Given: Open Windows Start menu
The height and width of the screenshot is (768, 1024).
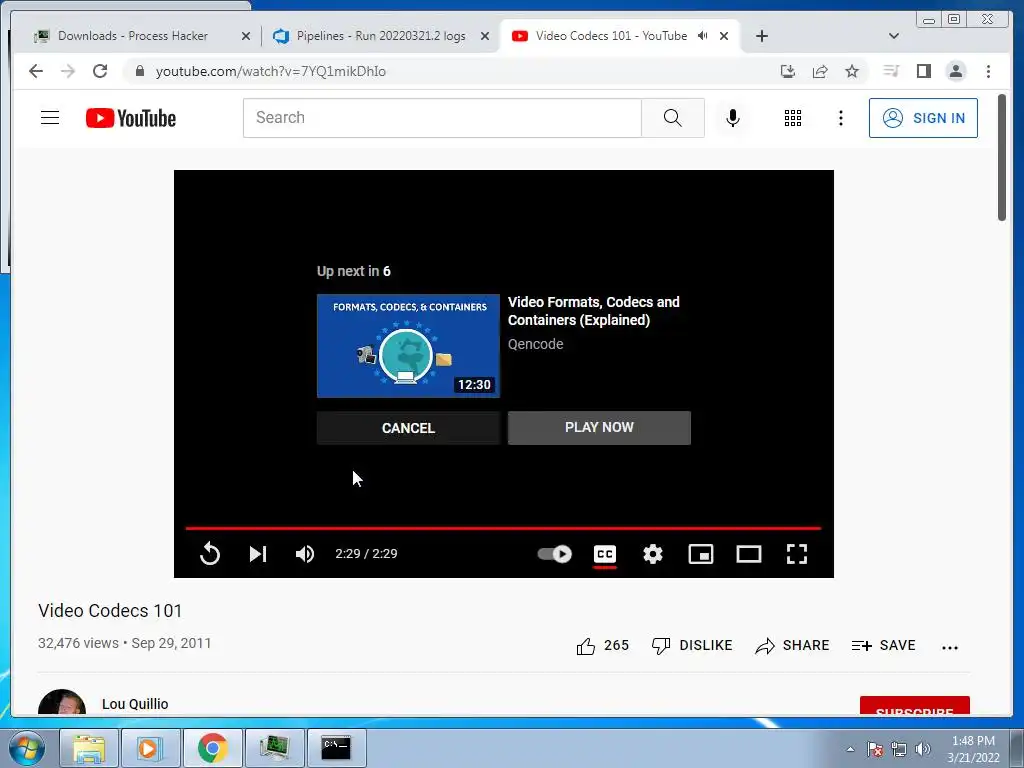Looking at the screenshot, I should pyautogui.click(x=27, y=748).
